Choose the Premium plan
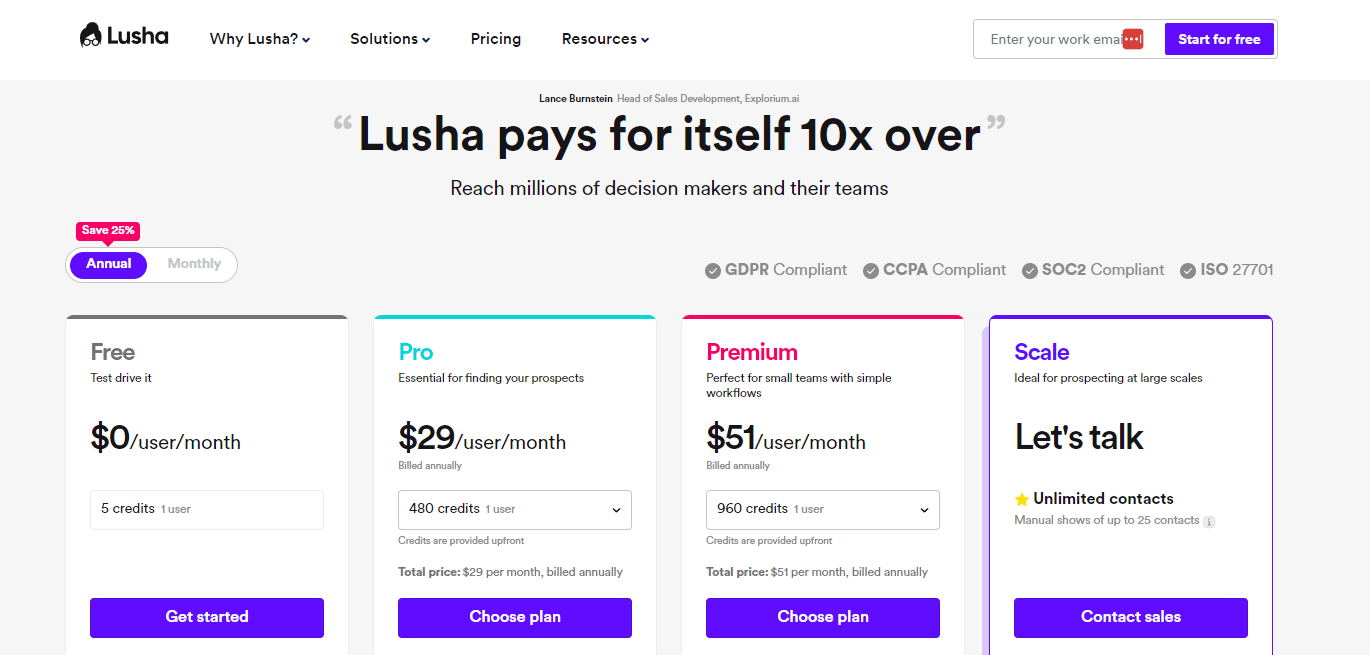Viewport: 1370px width, 655px height. pyautogui.click(x=822, y=617)
